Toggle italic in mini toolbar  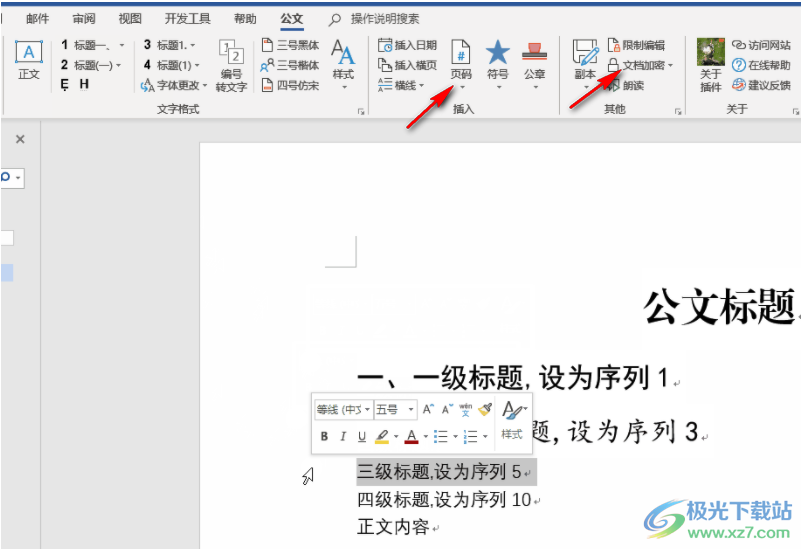pos(343,436)
